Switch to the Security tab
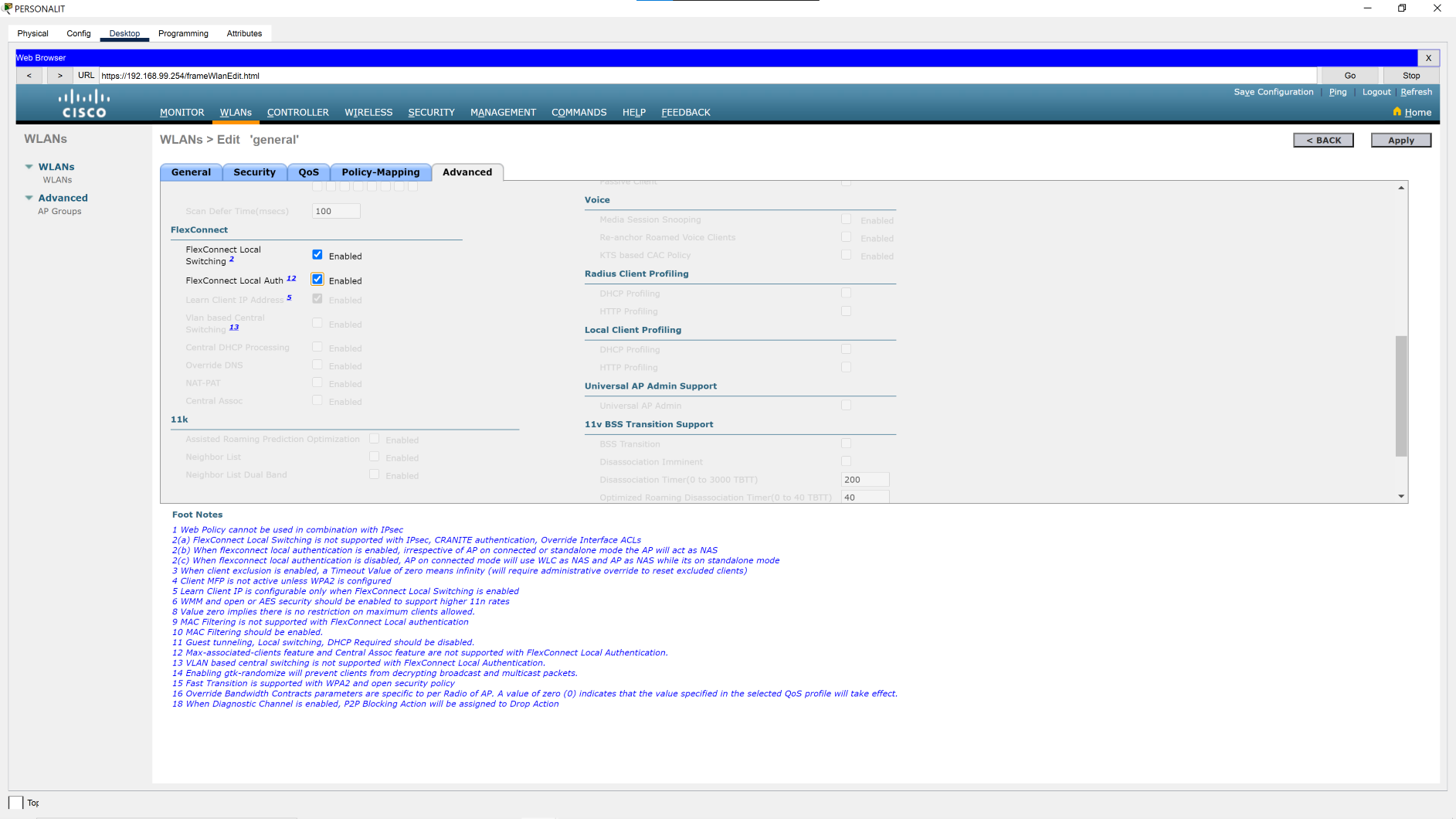Viewport: 1456px width, 819px height. [254, 172]
